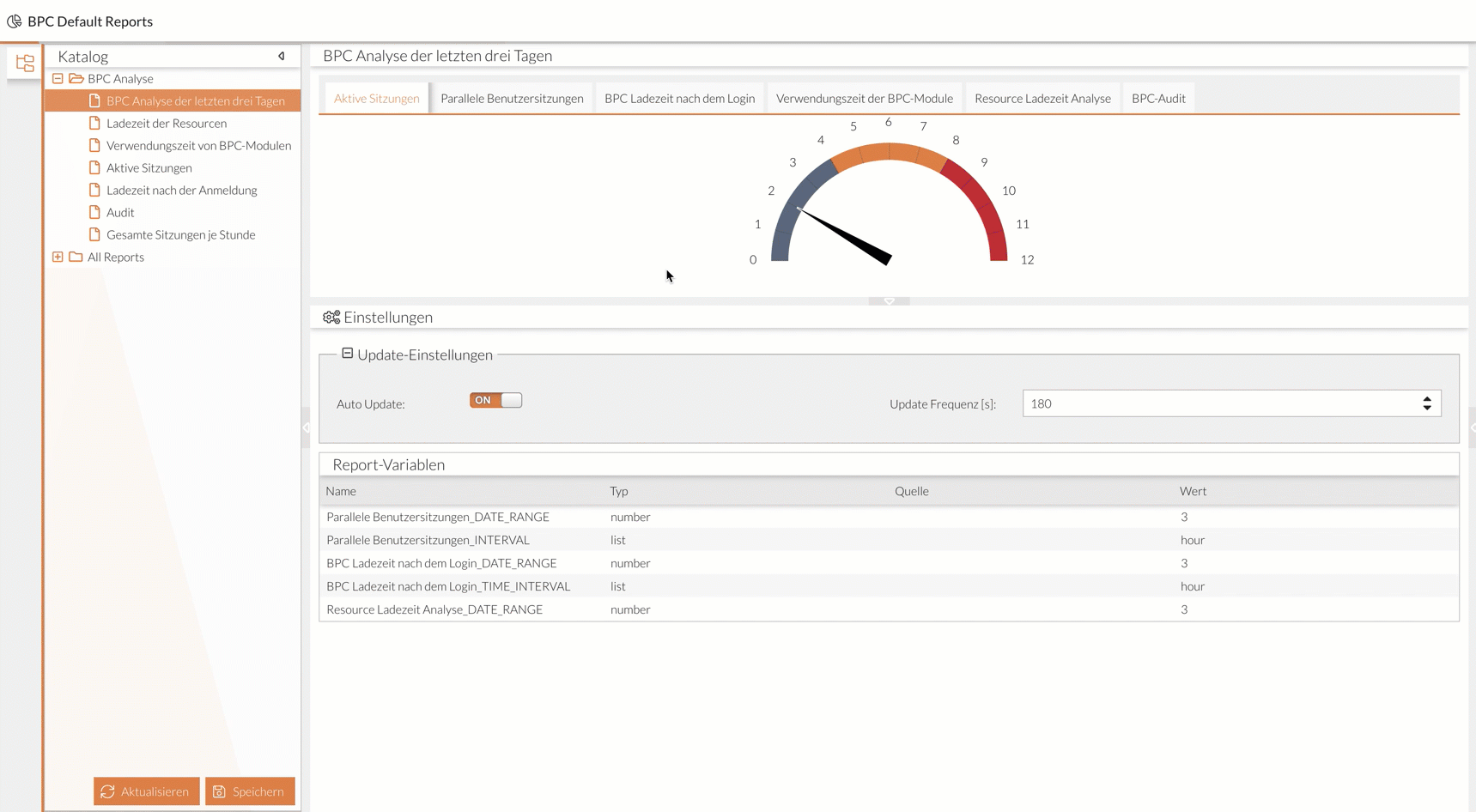Click the All Reports folder icon
The height and width of the screenshot is (812, 1476).
tap(76, 258)
